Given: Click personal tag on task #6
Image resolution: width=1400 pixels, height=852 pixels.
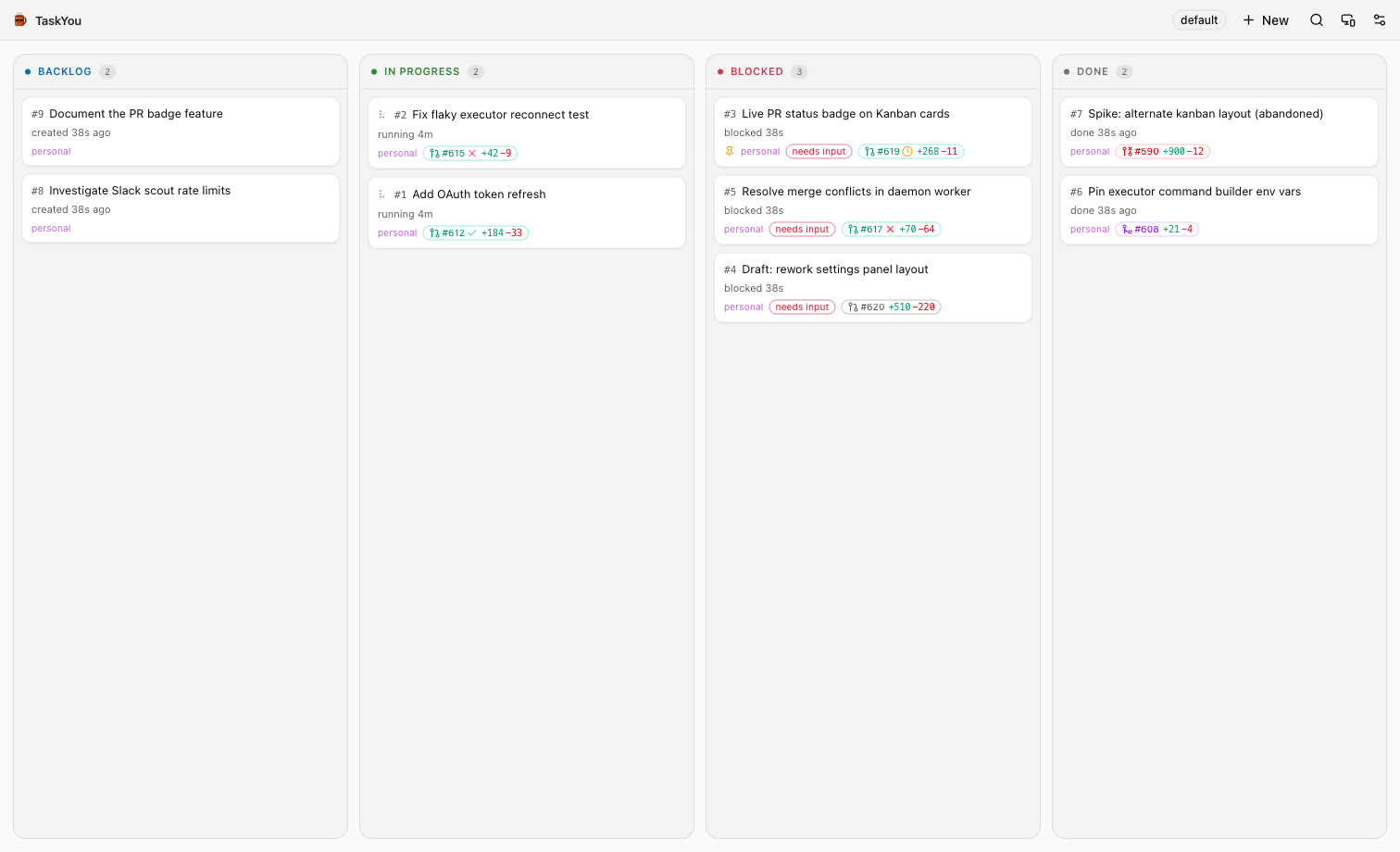Looking at the screenshot, I should click(1090, 230).
